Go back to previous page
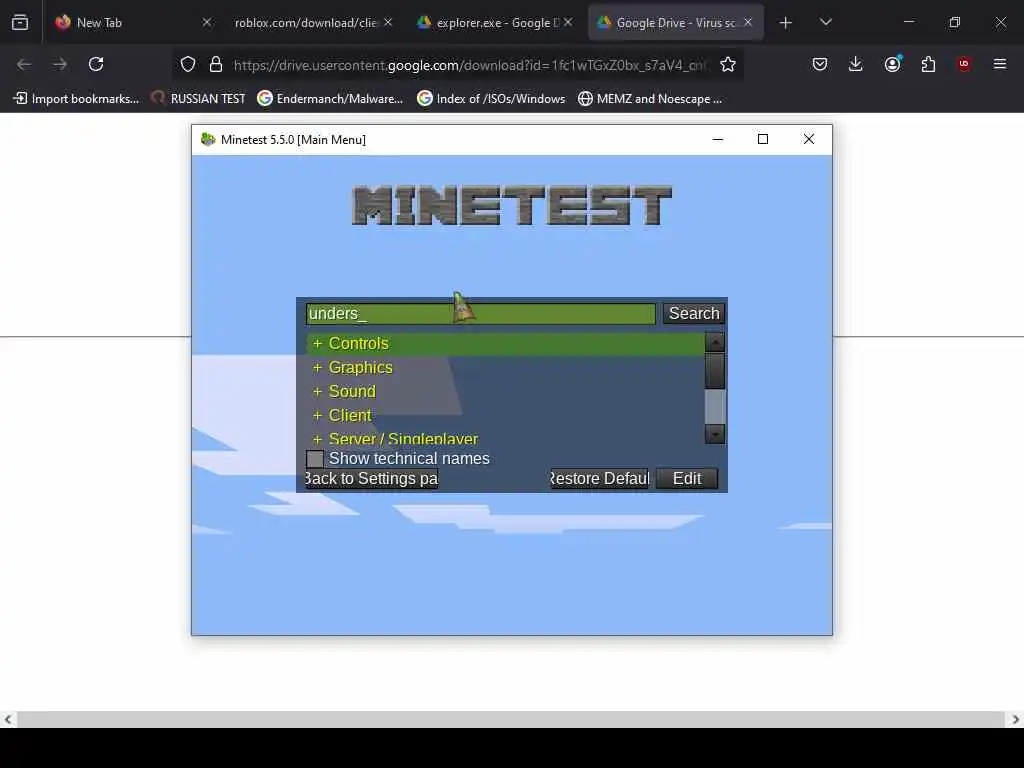 pyautogui.click(x=24, y=64)
